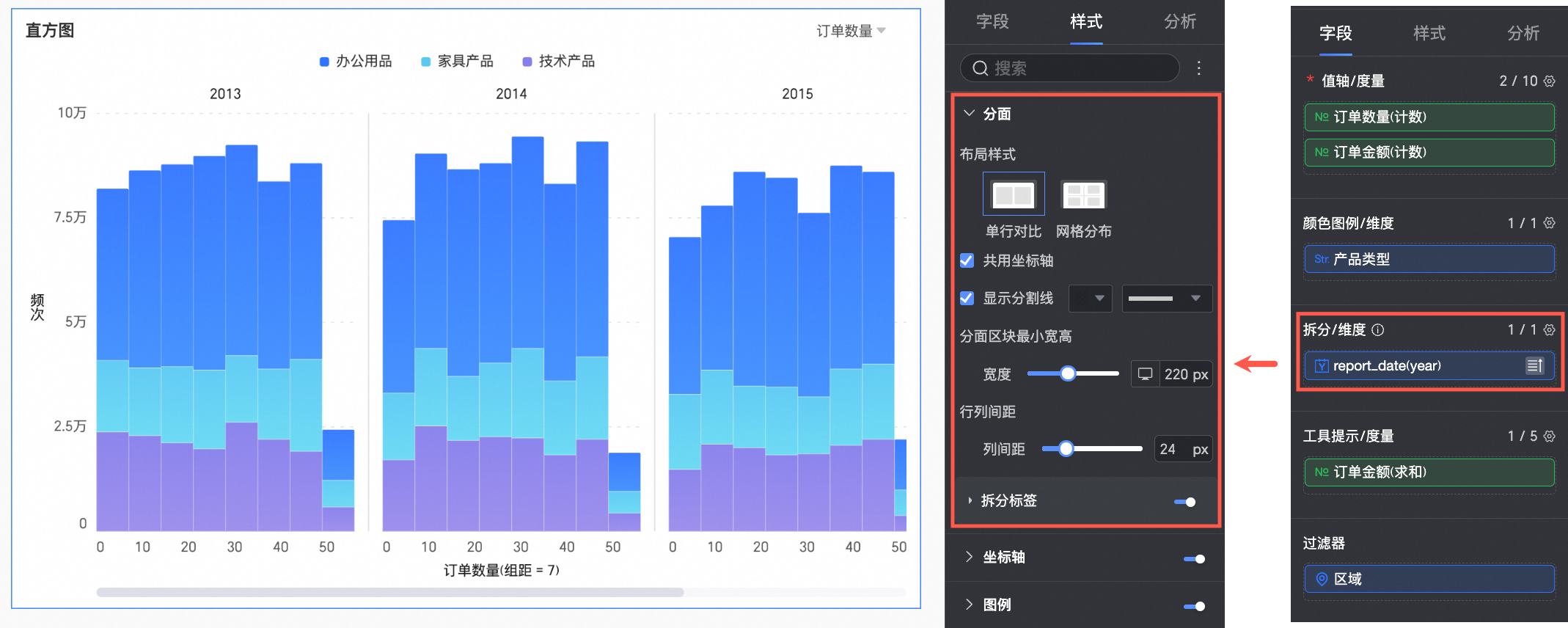Click the 订单数量(计数) field pill
The image size is (1568, 628).
click(x=1429, y=117)
